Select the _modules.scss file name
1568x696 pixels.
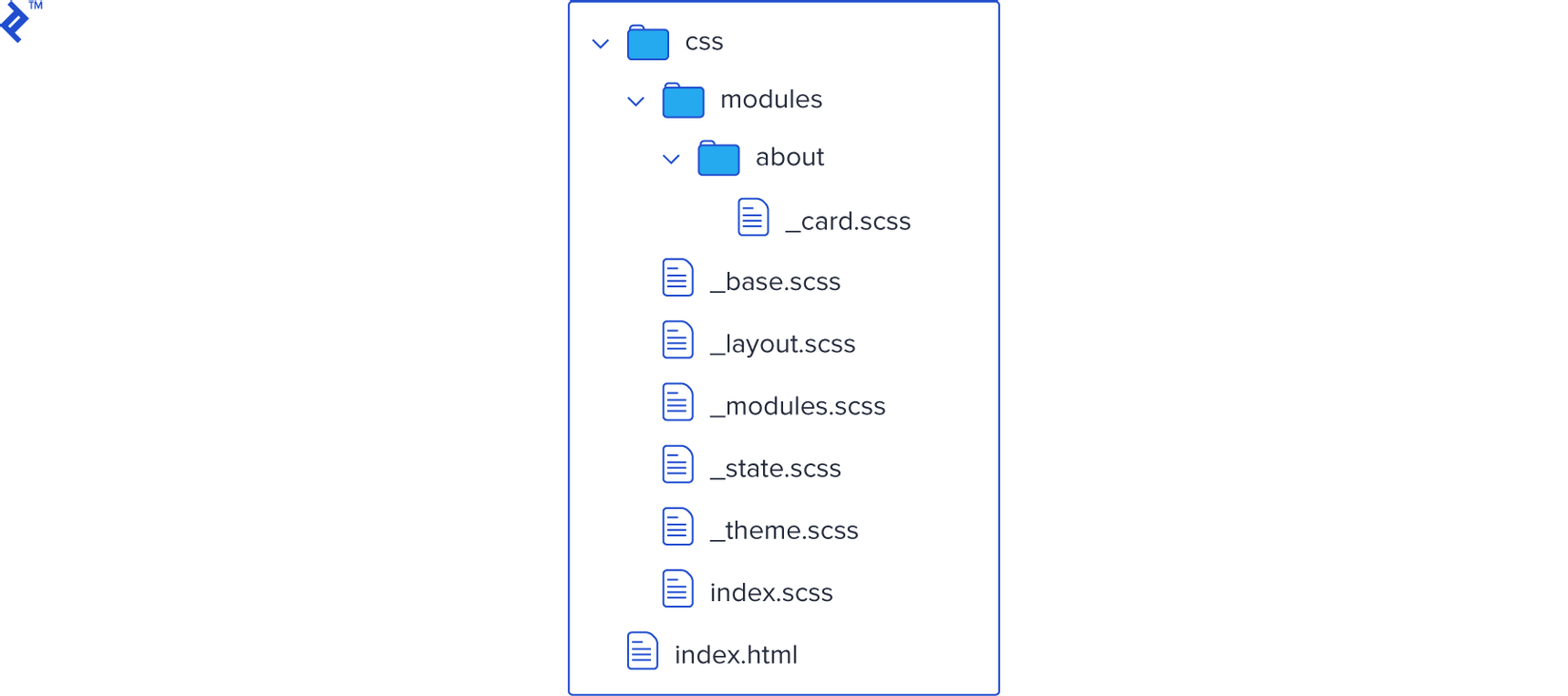[797, 406]
